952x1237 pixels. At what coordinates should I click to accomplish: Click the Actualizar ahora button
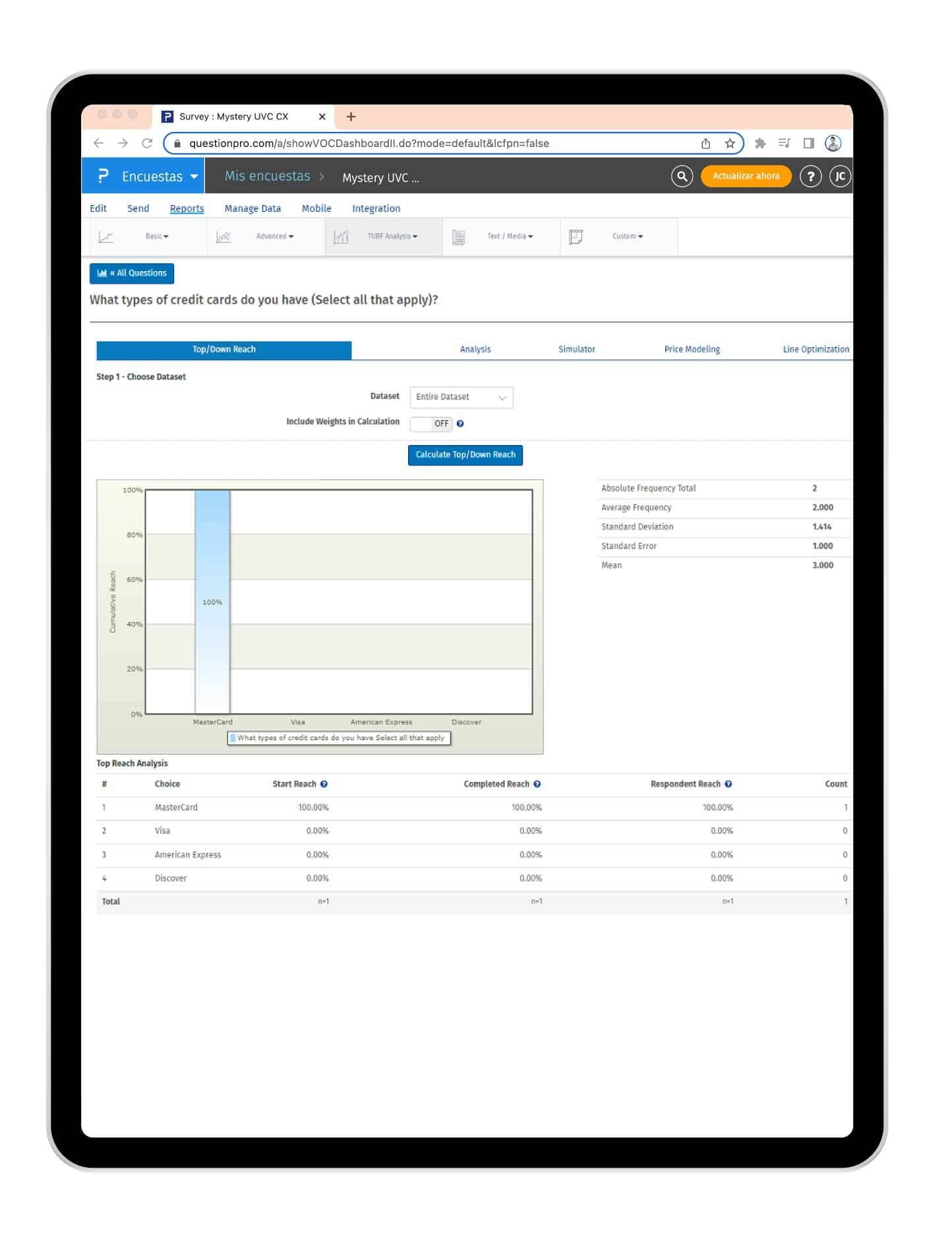pyautogui.click(x=746, y=176)
